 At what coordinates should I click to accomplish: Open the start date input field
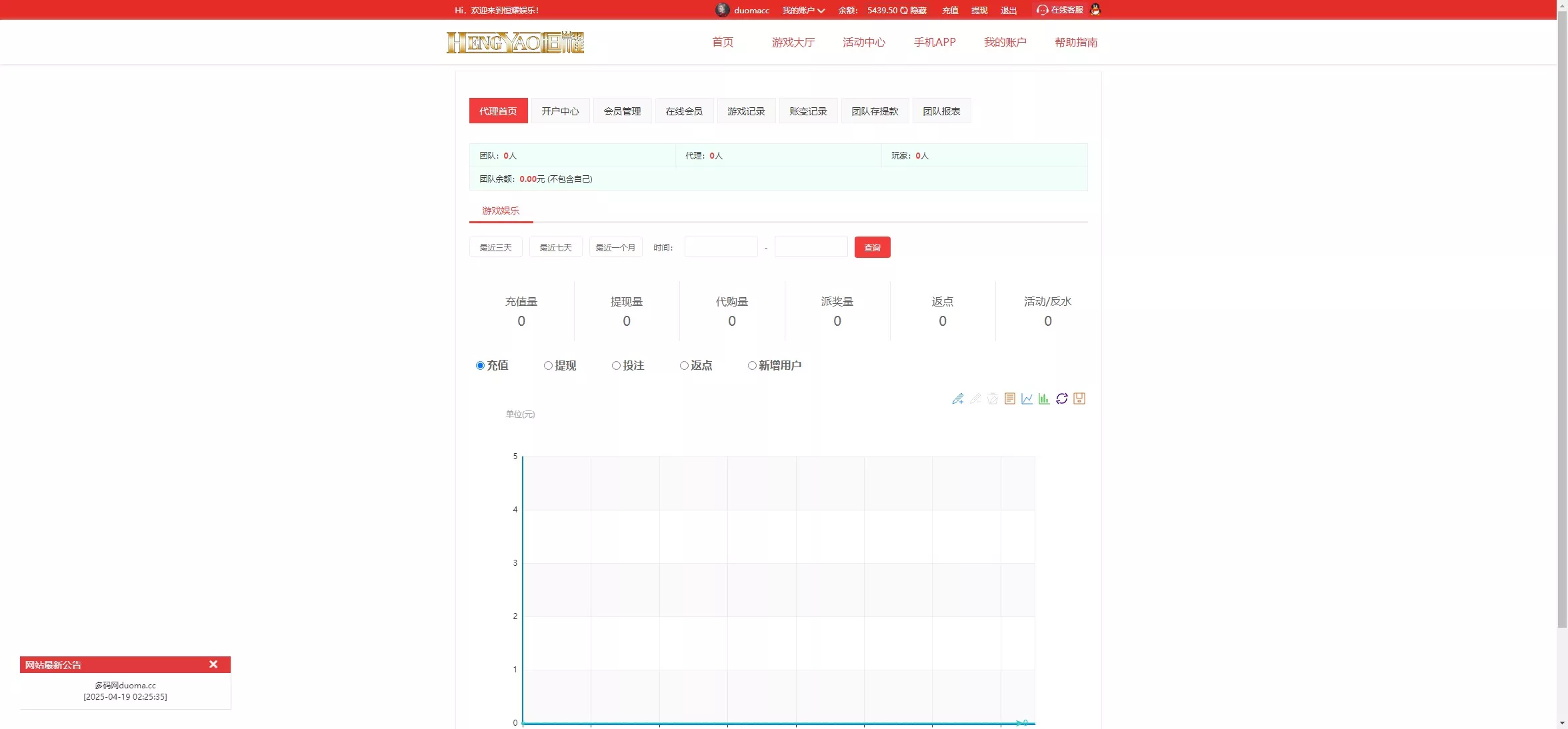click(721, 247)
